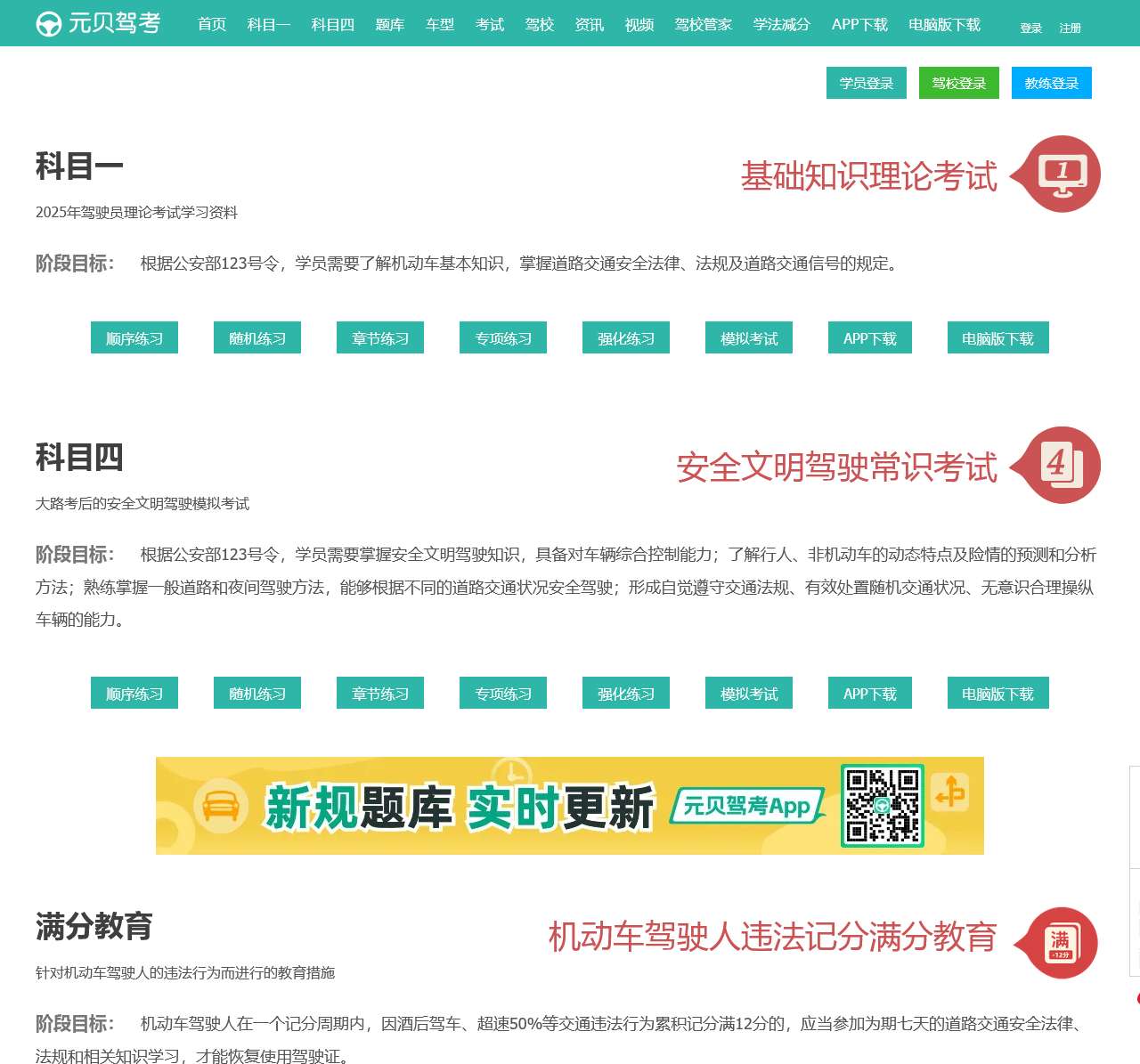Start 顺序练习 under 科目一

[x=134, y=337]
